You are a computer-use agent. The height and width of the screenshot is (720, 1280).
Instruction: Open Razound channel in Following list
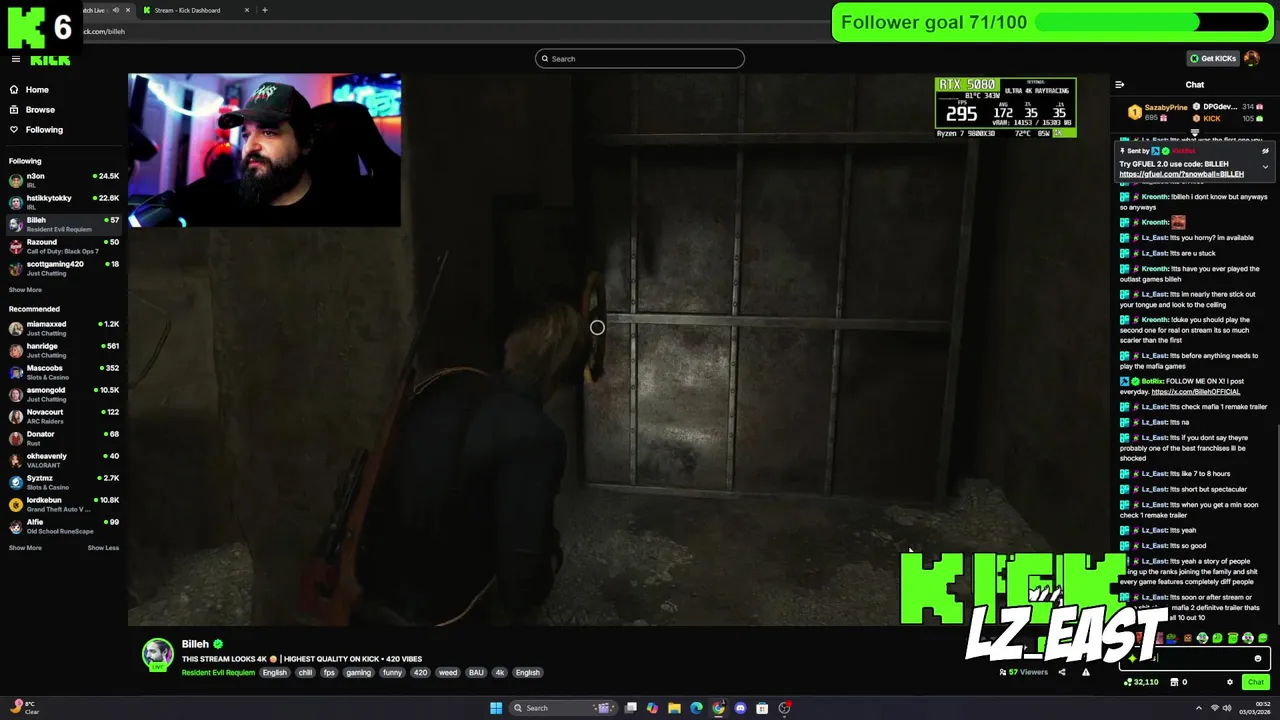tap(64, 246)
